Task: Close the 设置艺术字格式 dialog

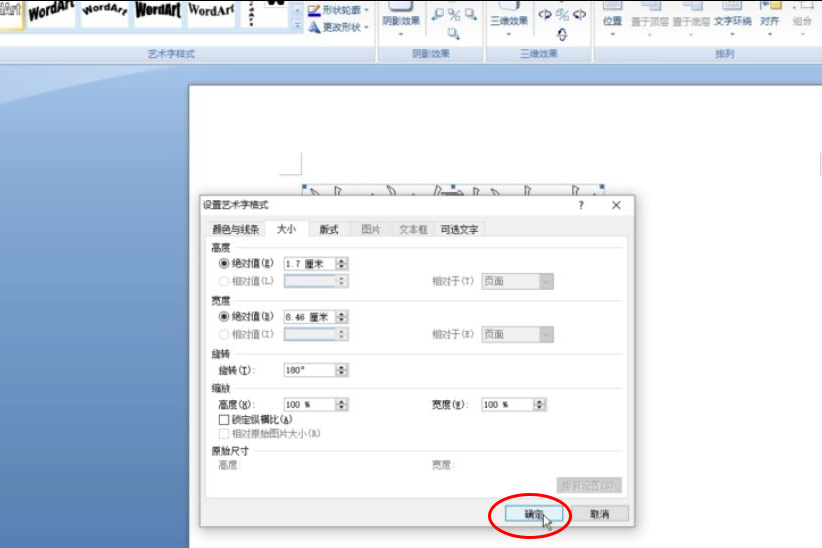Action: tap(616, 205)
